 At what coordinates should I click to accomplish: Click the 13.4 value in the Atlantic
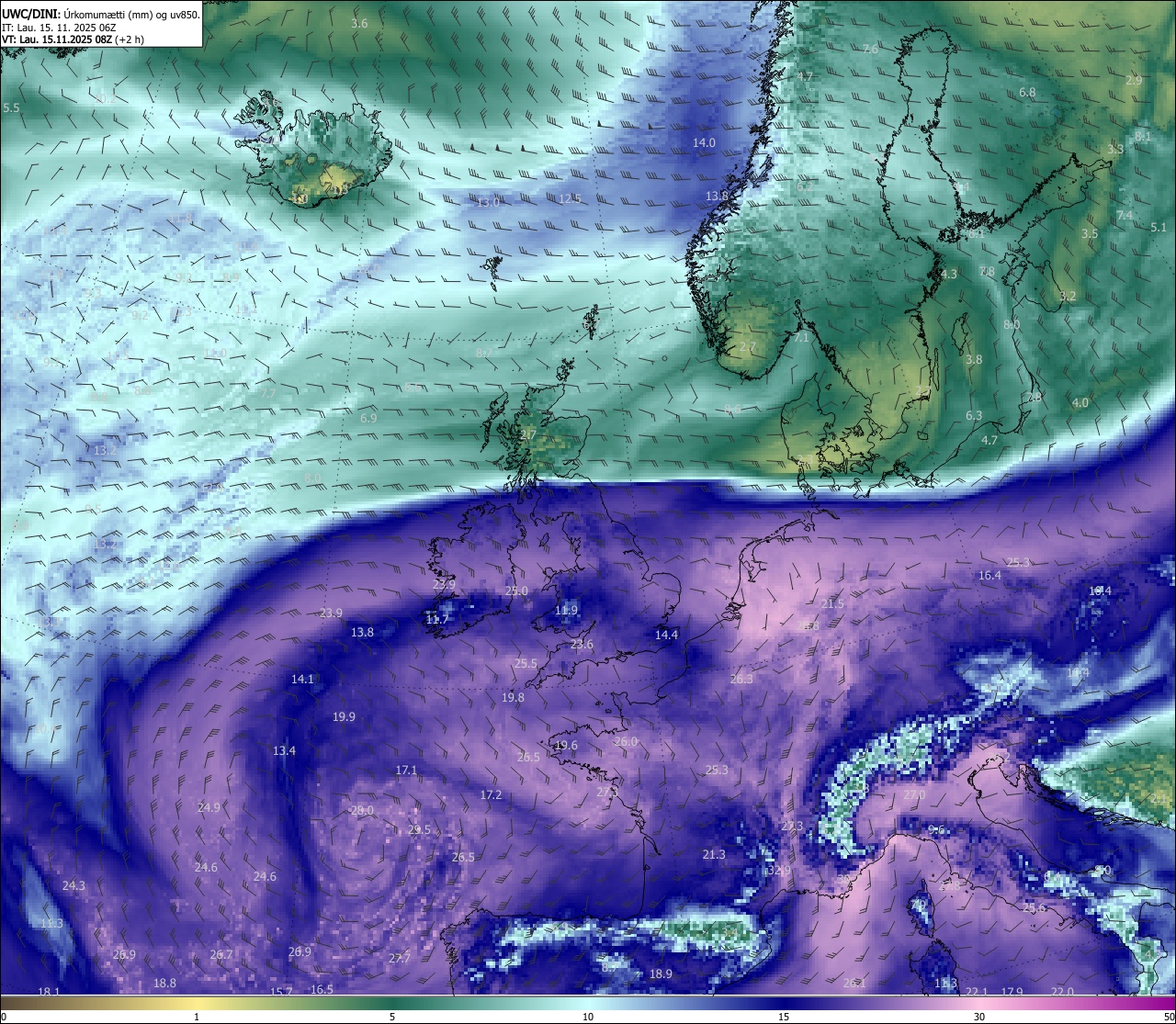coord(284,750)
